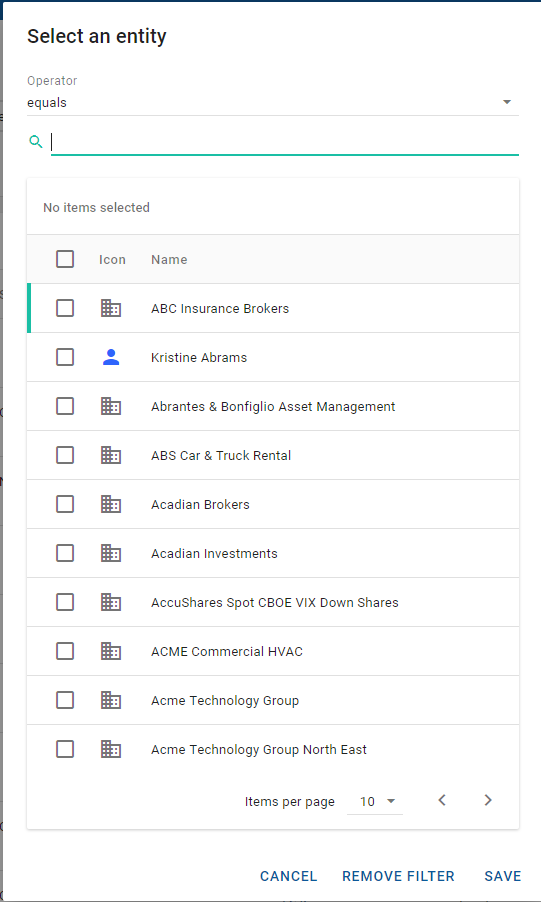Focus the entity search input field

click(x=285, y=142)
